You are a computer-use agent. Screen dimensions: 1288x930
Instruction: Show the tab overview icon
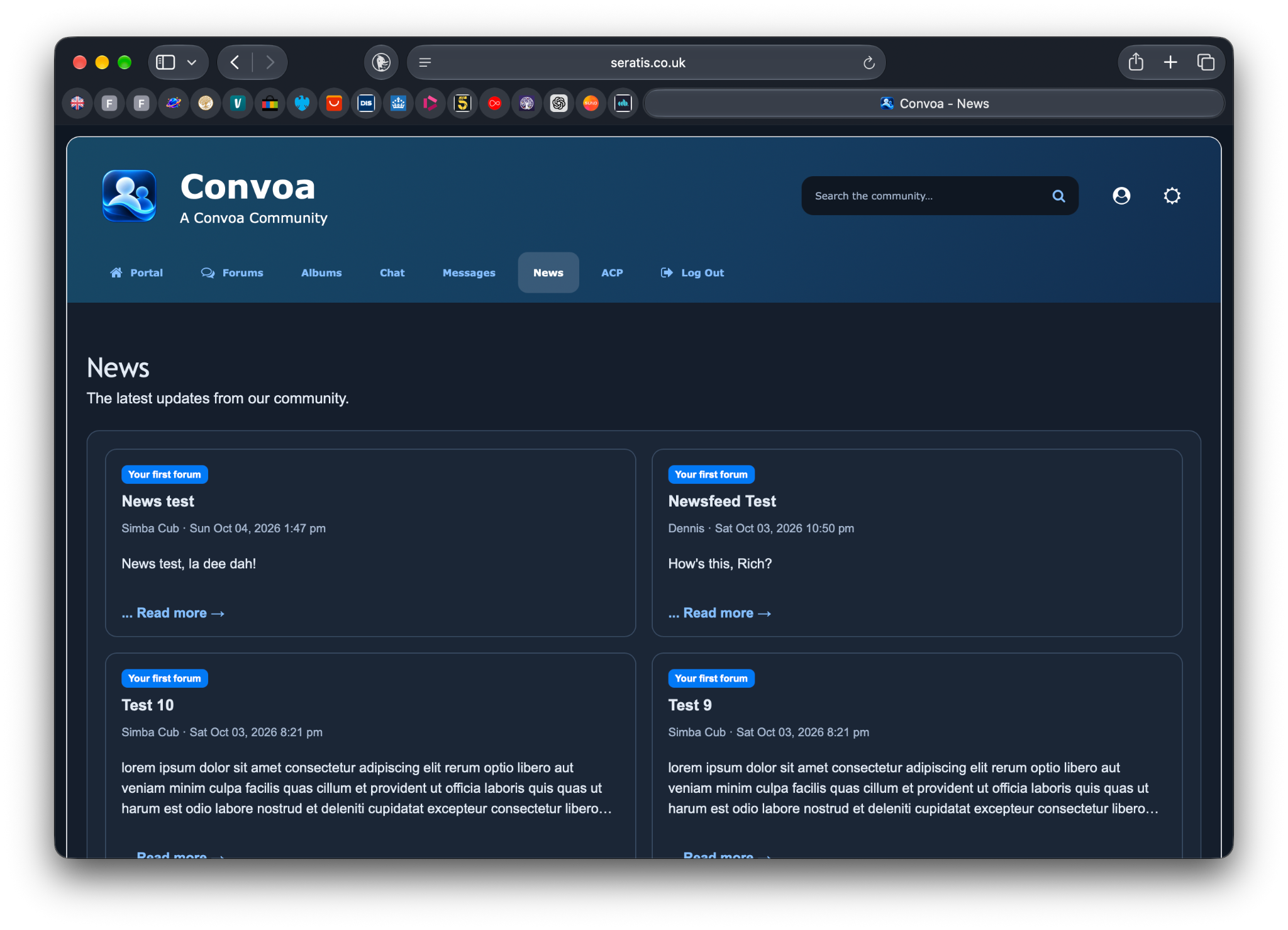click(1206, 62)
